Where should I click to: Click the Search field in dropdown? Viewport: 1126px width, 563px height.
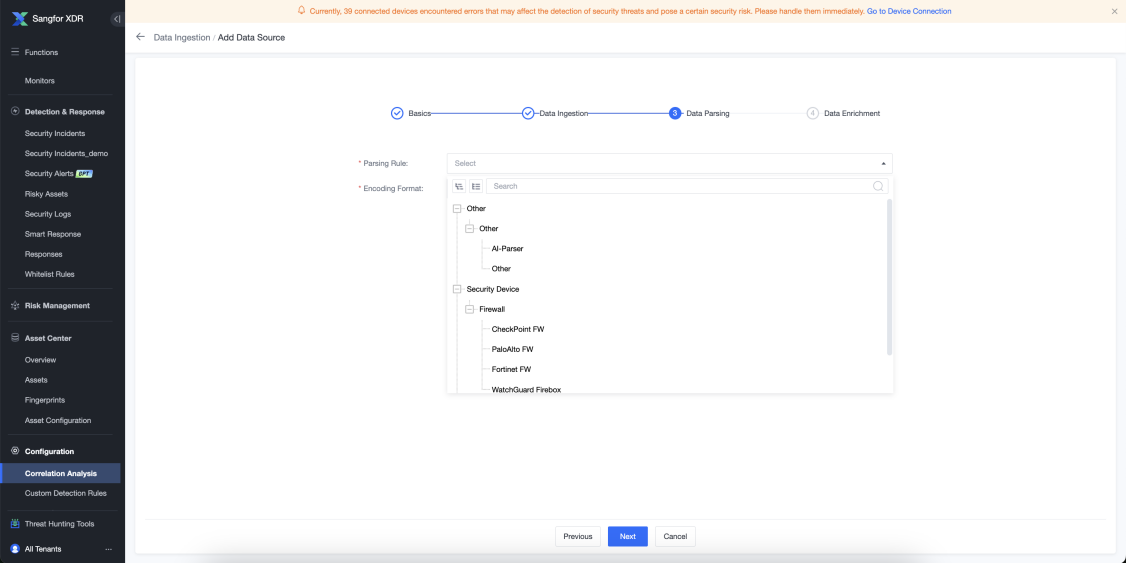point(687,187)
